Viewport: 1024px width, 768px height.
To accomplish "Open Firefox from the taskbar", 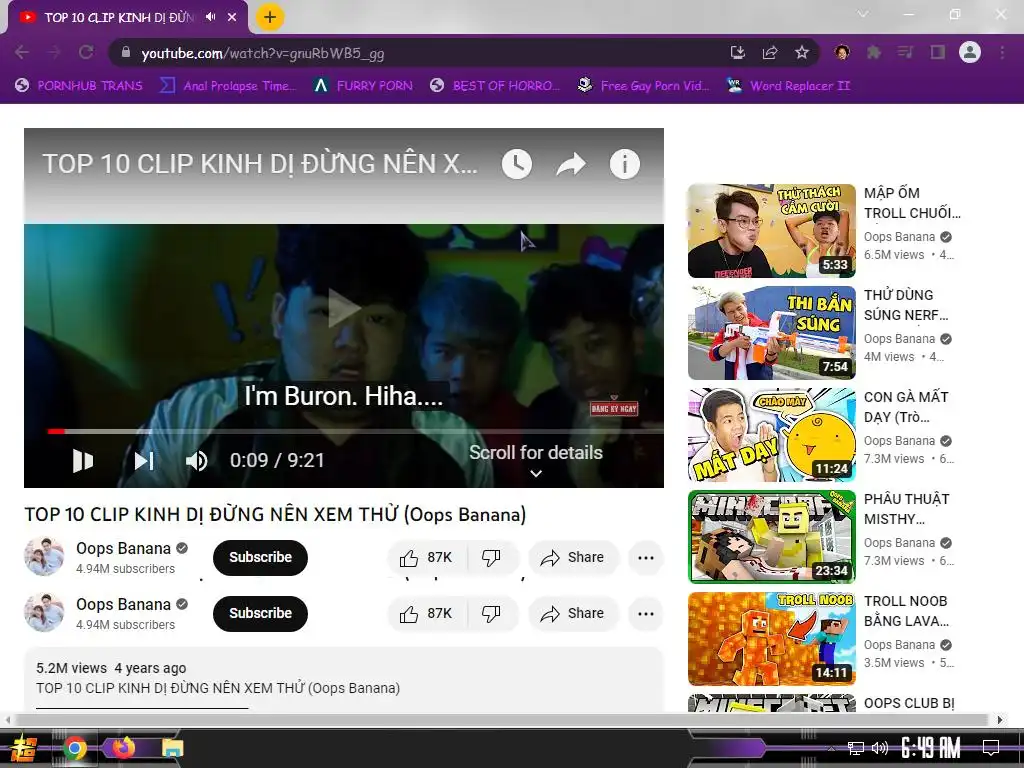I will (x=123, y=746).
